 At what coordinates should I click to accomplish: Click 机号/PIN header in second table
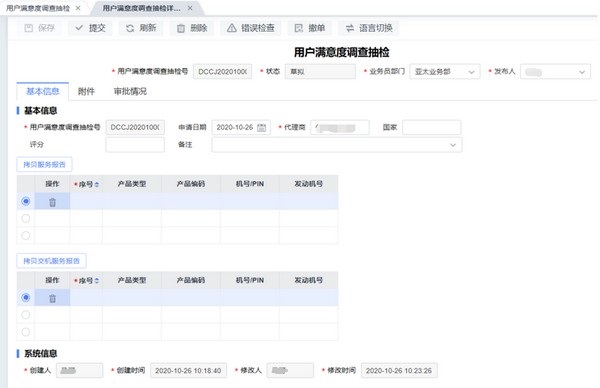(x=250, y=280)
